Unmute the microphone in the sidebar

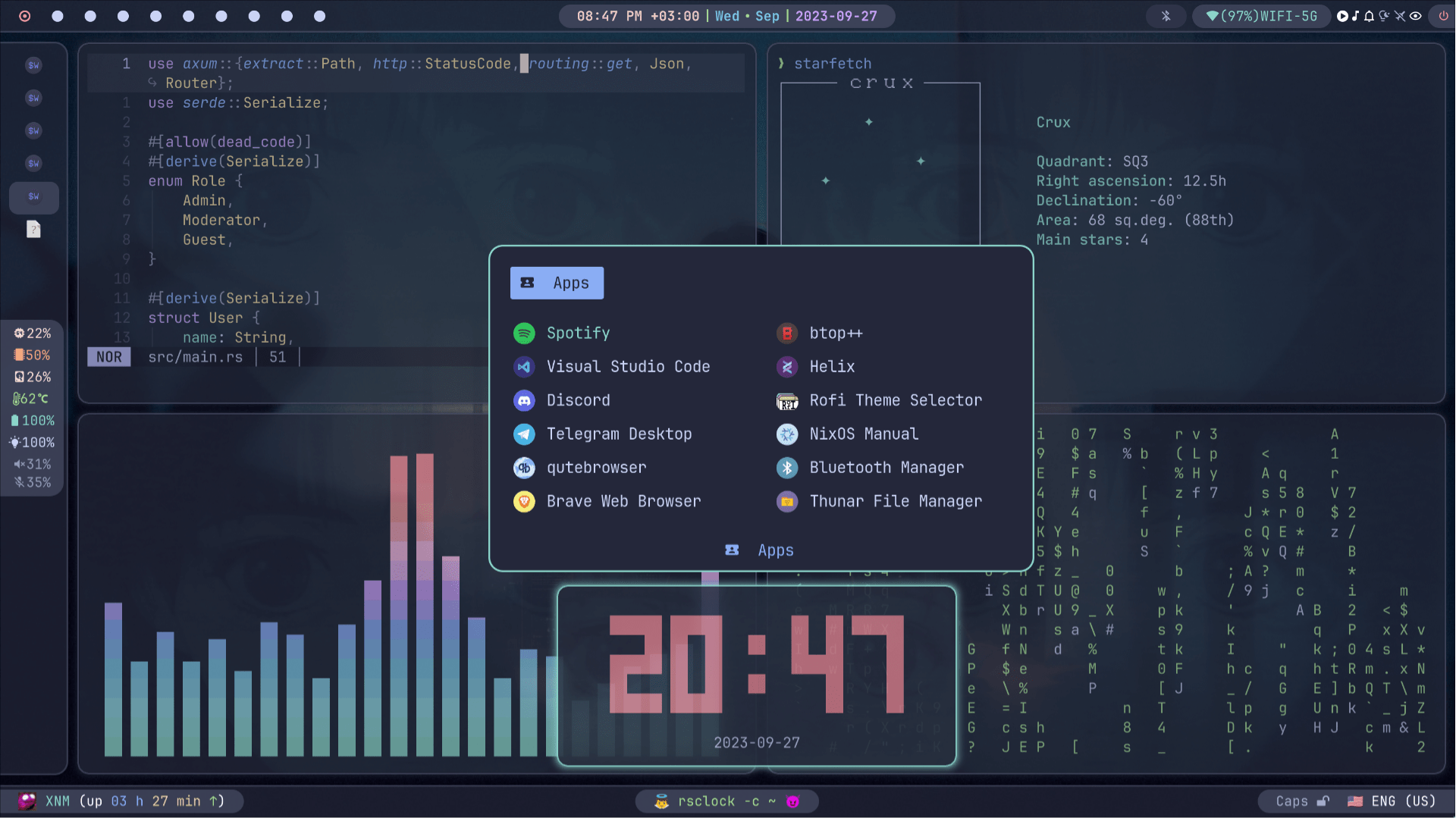33,481
